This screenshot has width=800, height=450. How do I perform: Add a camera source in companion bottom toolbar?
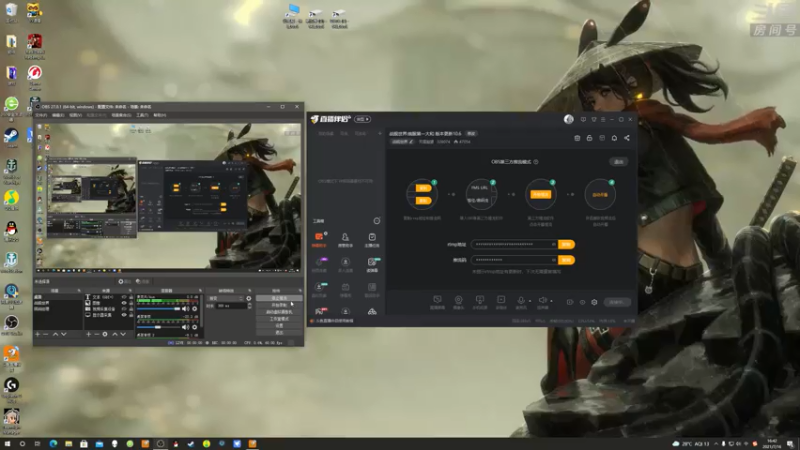458,302
